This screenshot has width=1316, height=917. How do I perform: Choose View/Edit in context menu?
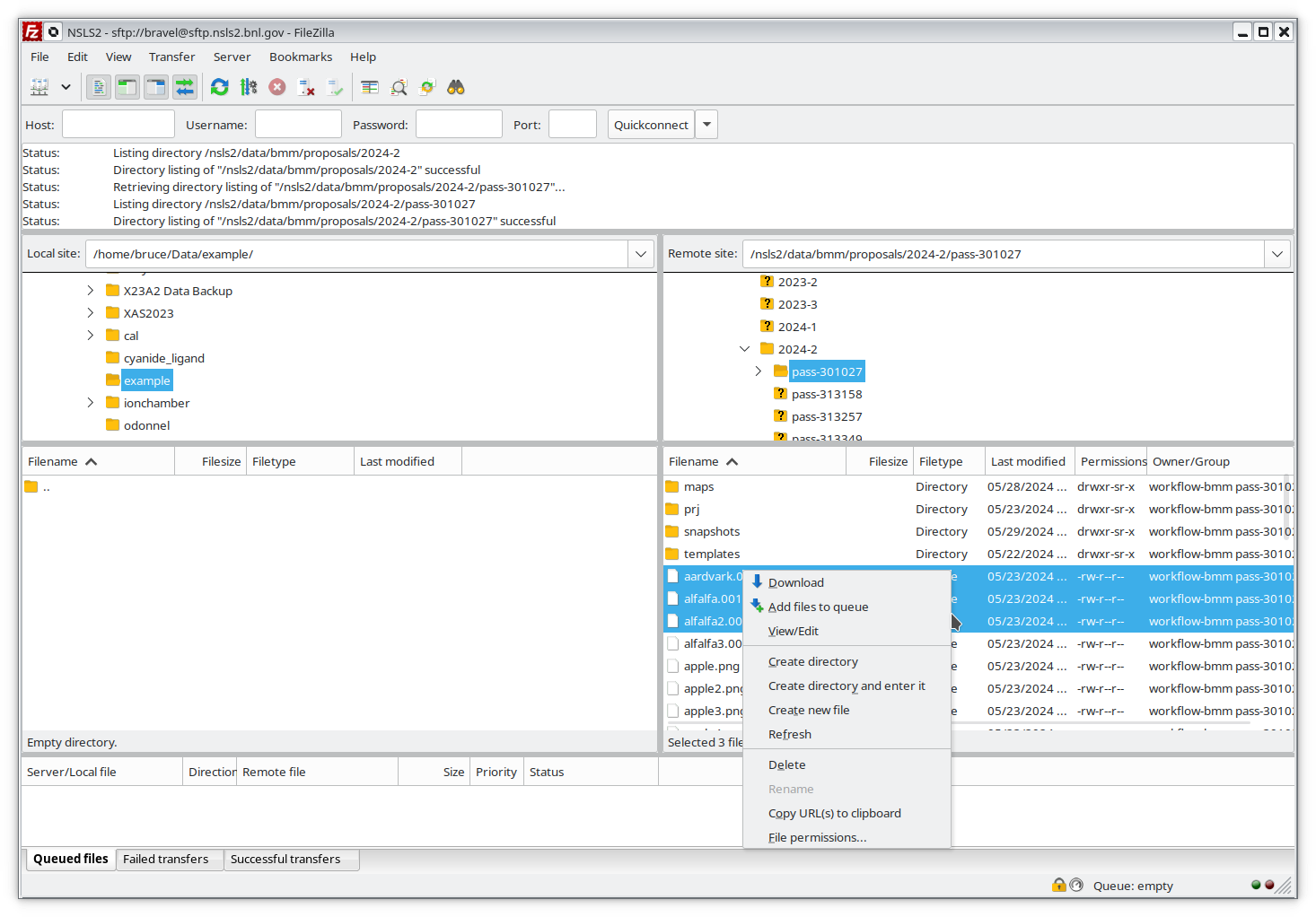tap(847, 631)
